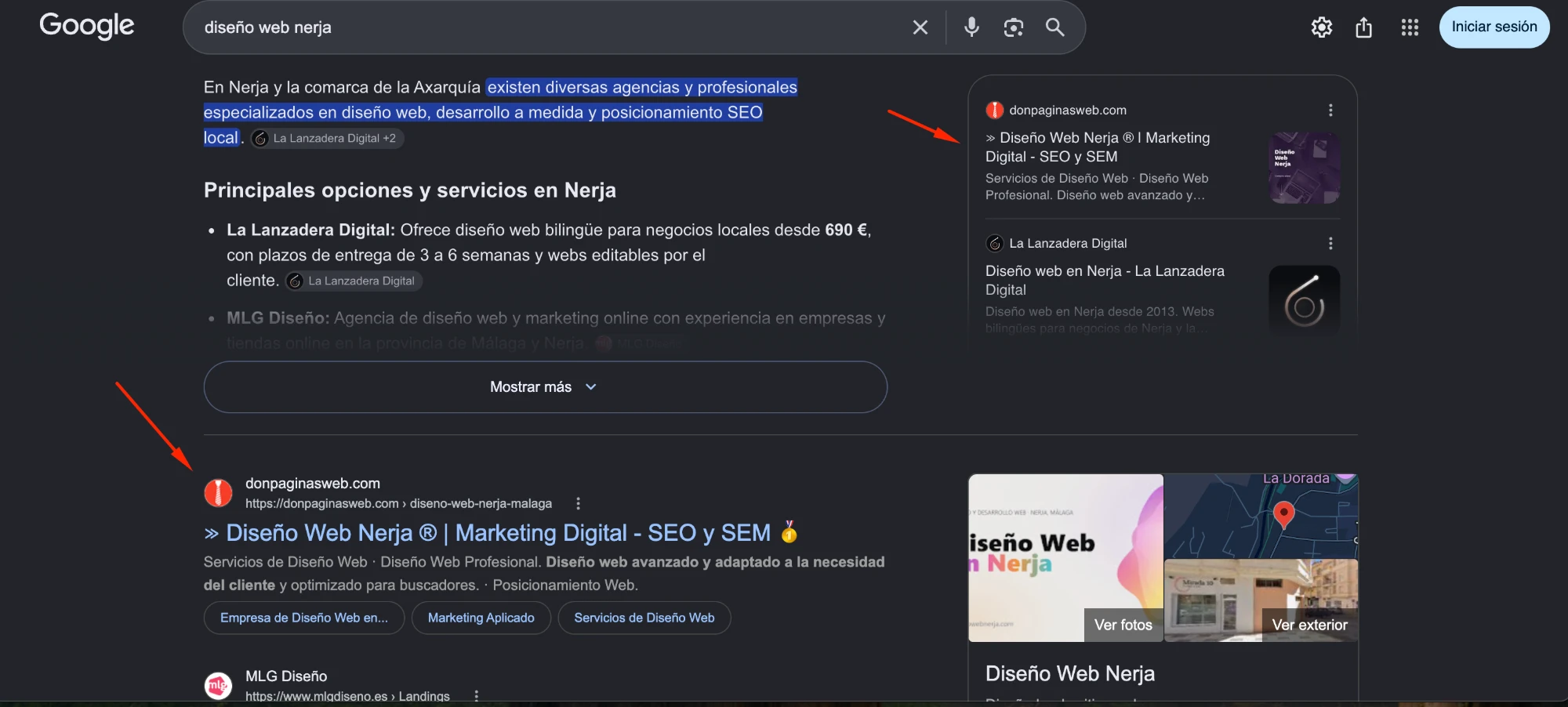The width and height of the screenshot is (1568, 707).
Task: Click the map thumbnail with red pin
Action: tap(1261, 516)
